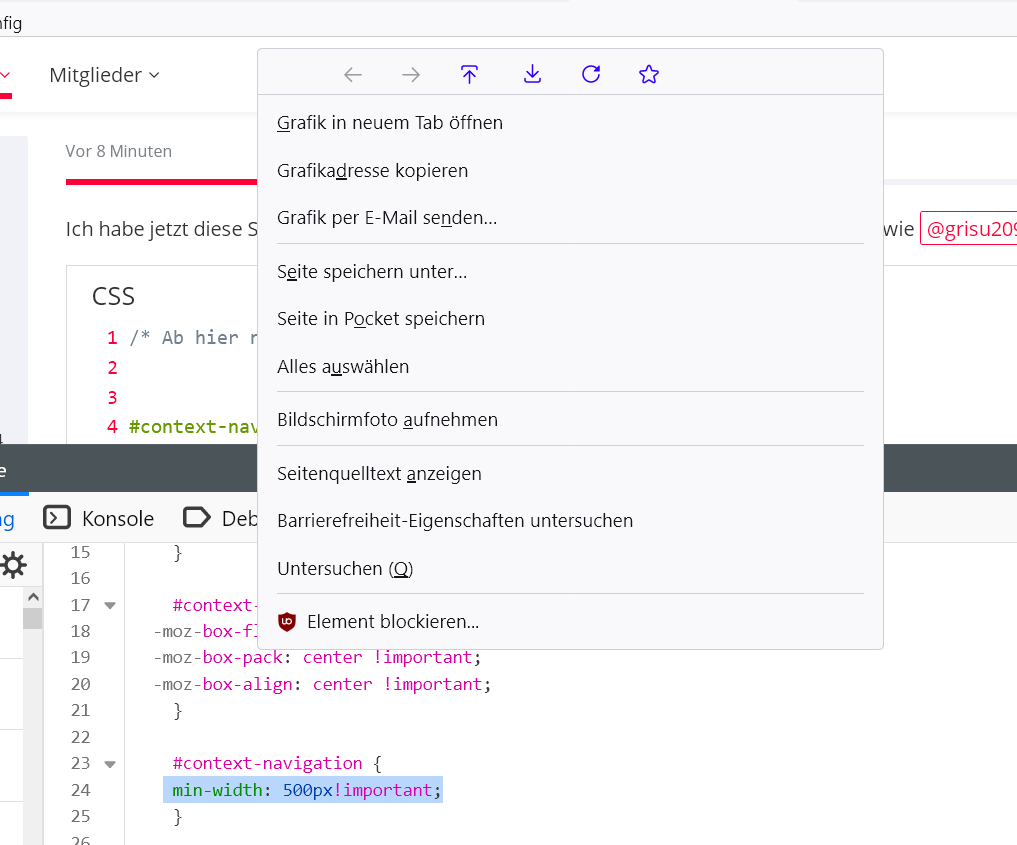Screen dimensions: 1017x845
Task: Expand the Mitglieder dropdown menu
Action: point(105,75)
